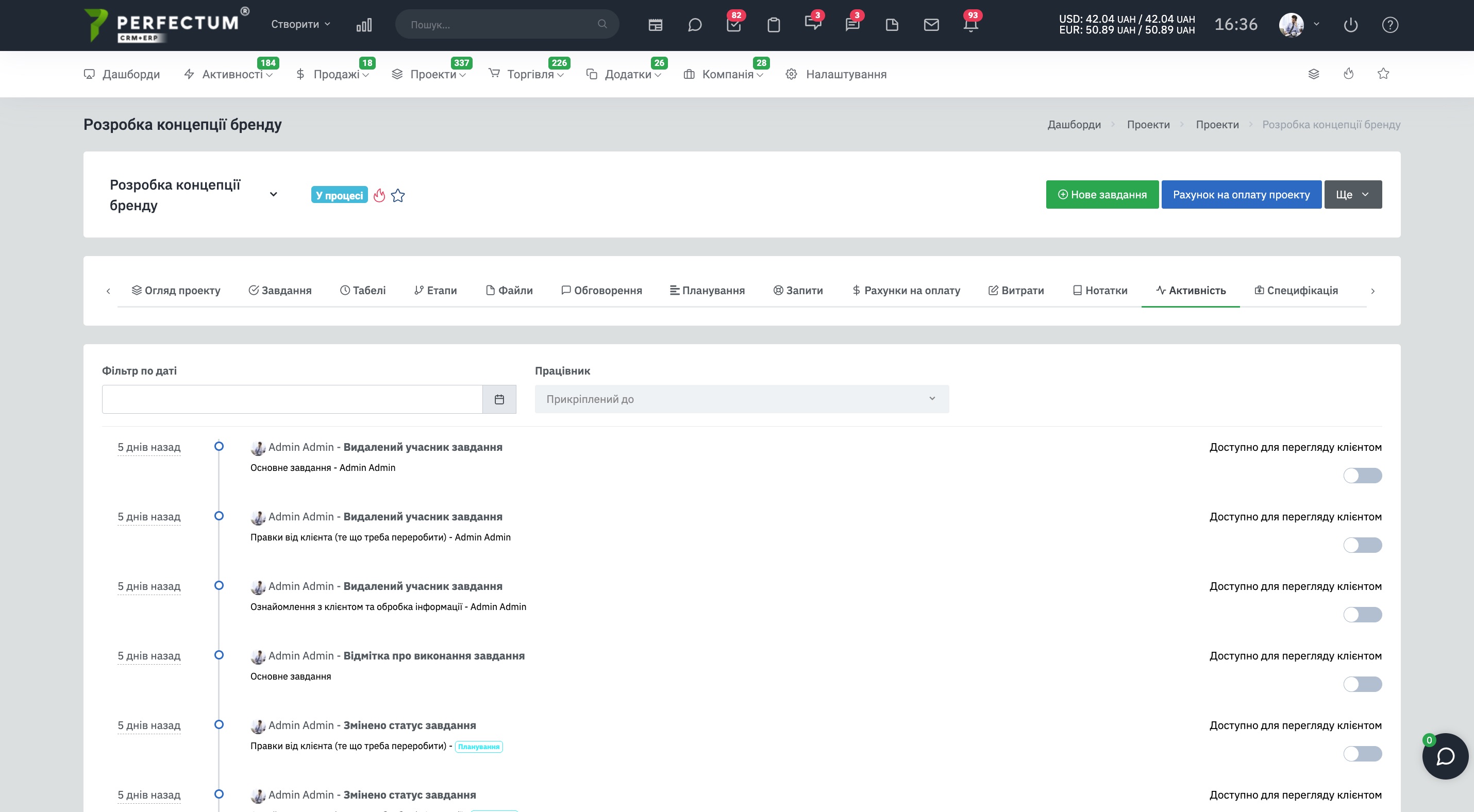This screenshot has height=812, width=1474.
Task: Open the project switcher chevron
Action: (x=274, y=194)
